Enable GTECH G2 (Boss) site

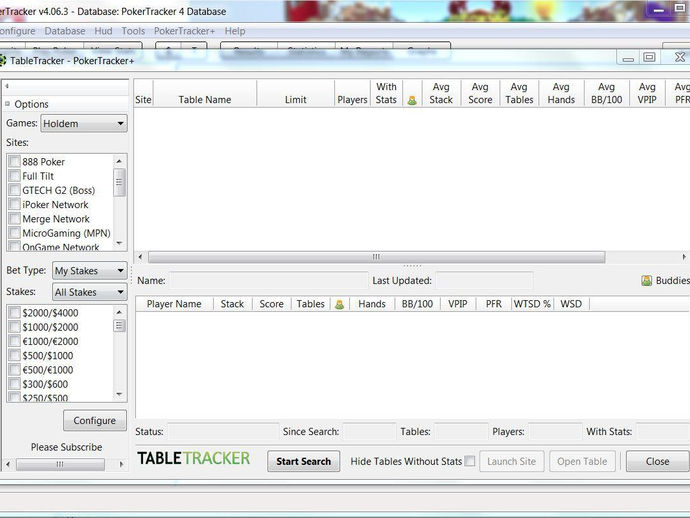15,190
